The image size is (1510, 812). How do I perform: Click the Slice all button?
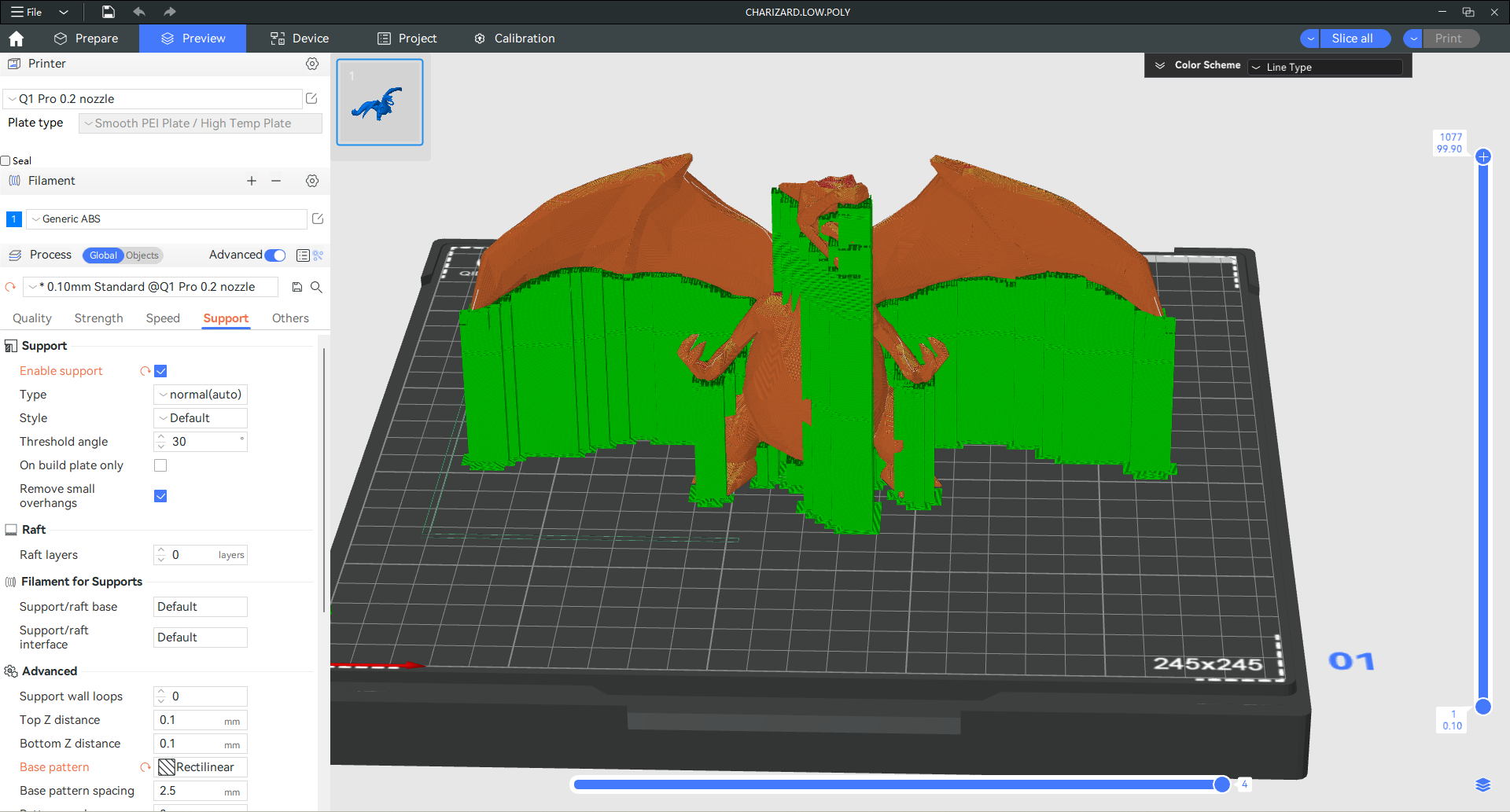1355,39
